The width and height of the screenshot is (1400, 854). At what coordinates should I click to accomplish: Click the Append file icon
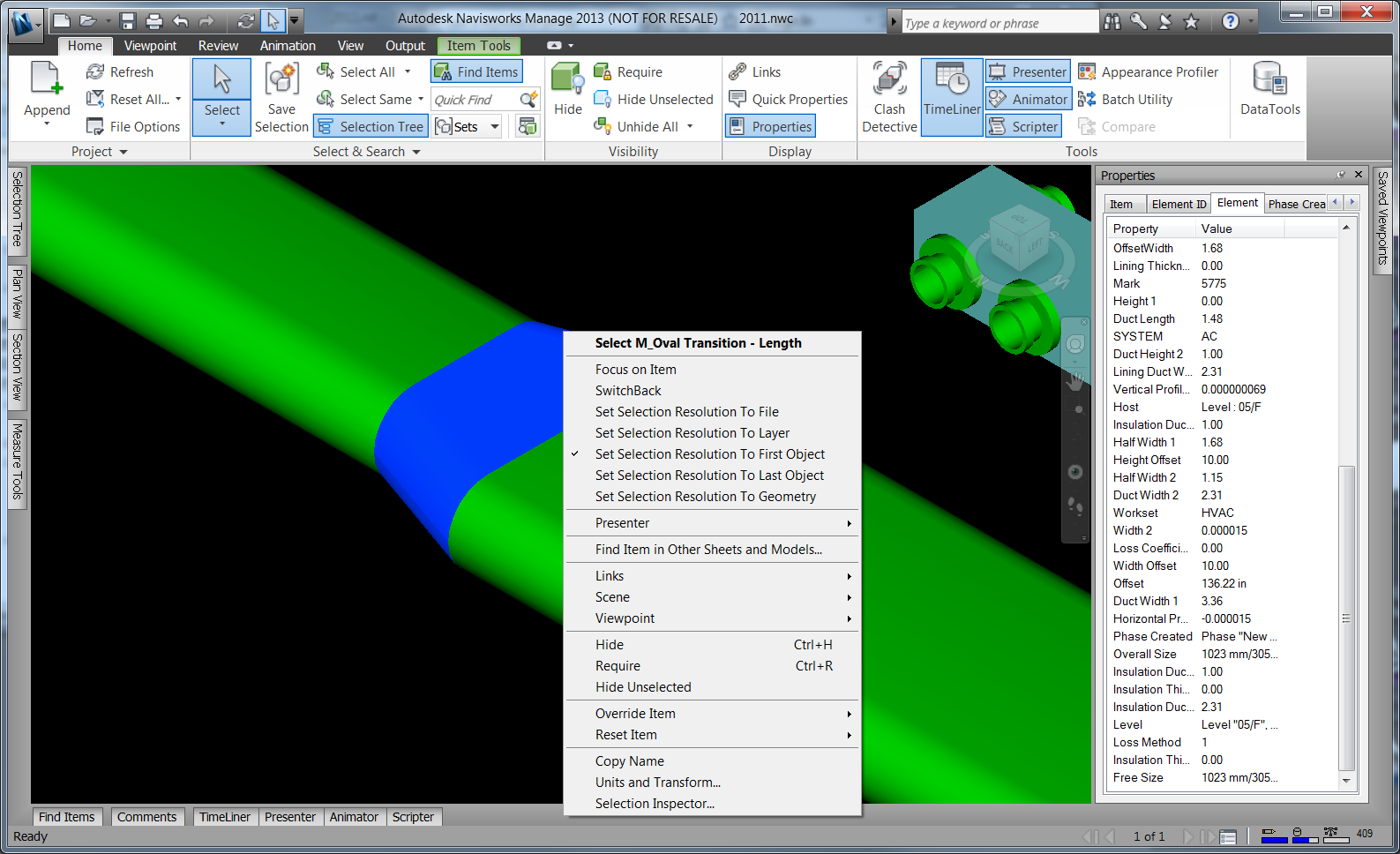(46, 79)
